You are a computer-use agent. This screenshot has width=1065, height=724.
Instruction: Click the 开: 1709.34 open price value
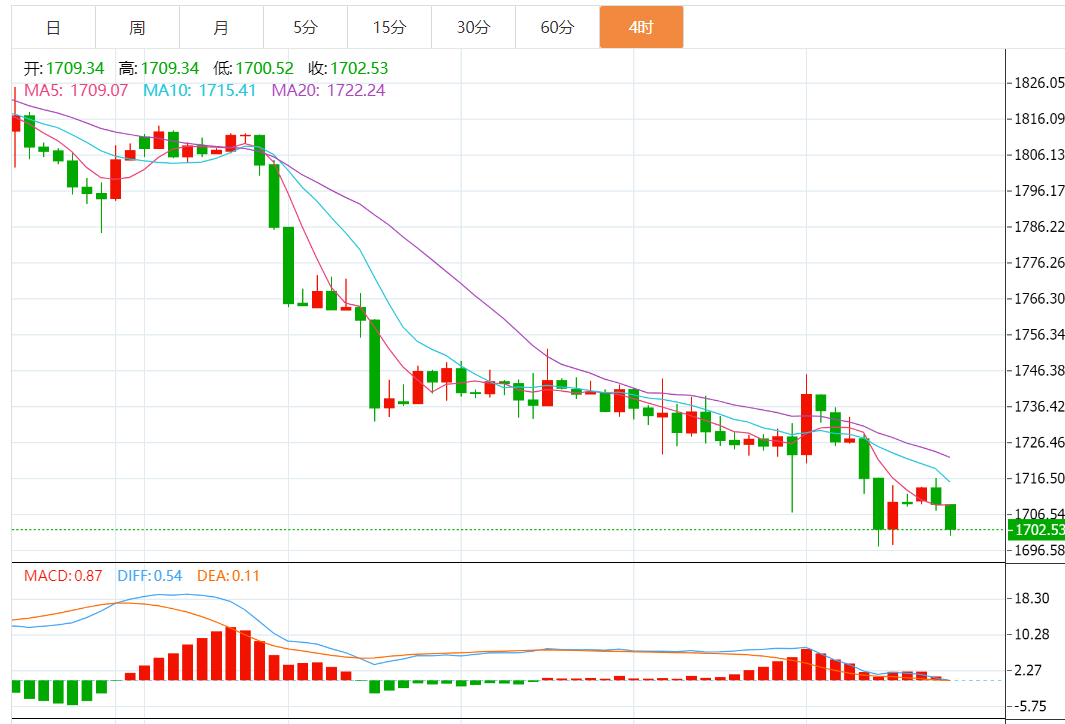pyautogui.click(x=64, y=69)
